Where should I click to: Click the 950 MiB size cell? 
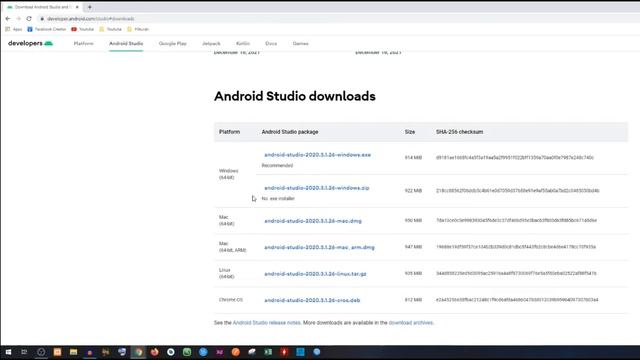pos(413,220)
